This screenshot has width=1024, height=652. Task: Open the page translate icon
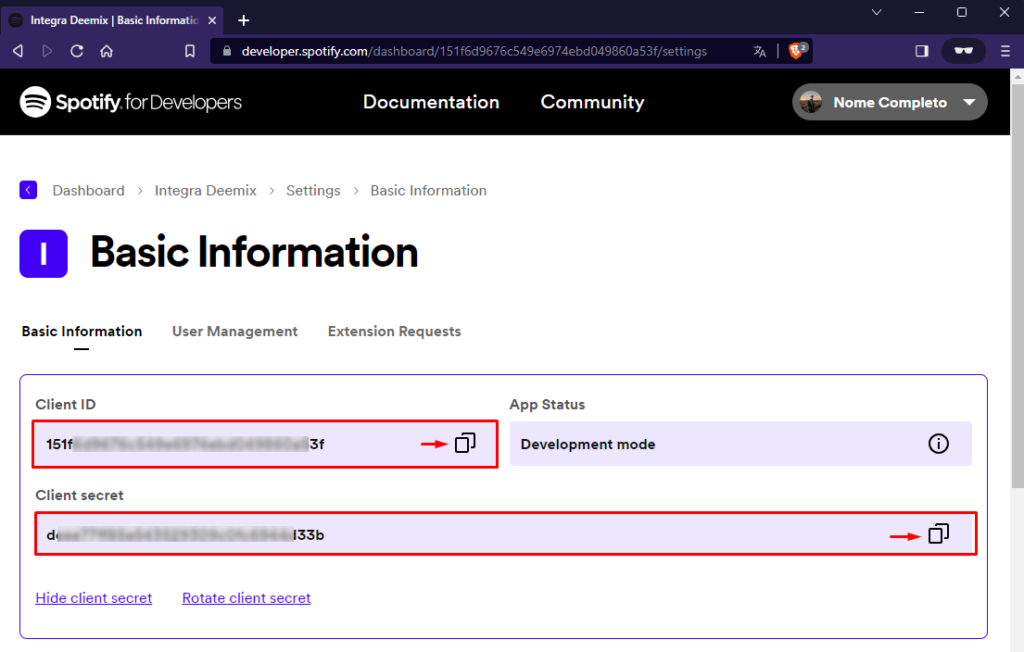tap(760, 51)
